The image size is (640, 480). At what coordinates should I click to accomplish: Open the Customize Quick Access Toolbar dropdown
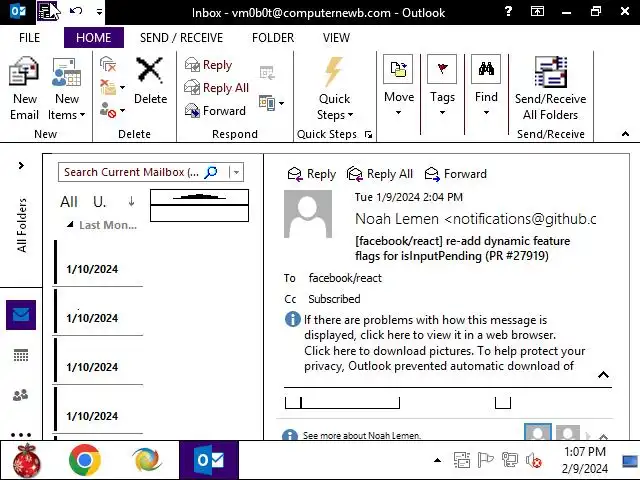(99, 12)
